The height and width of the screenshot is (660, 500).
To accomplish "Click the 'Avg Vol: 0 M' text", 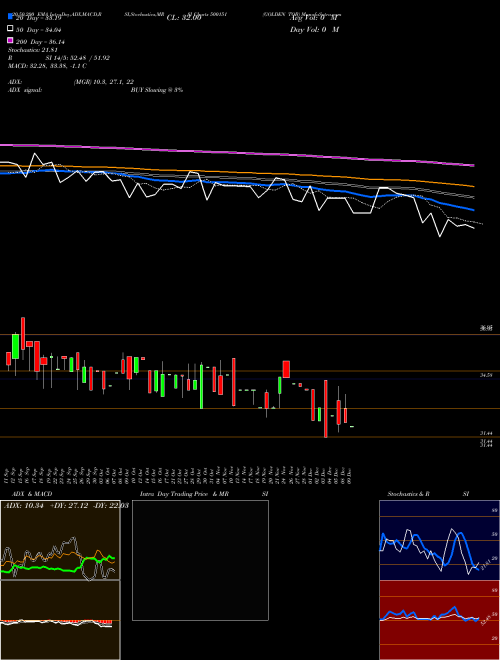I will coord(314,18).
